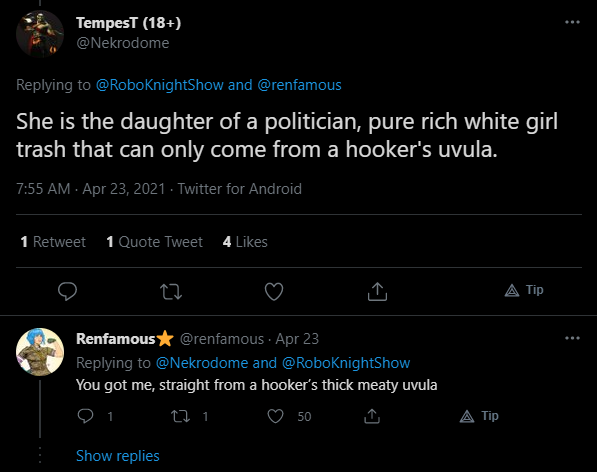Like the main tweet heart icon
The image size is (597, 472).
tap(274, 292)
